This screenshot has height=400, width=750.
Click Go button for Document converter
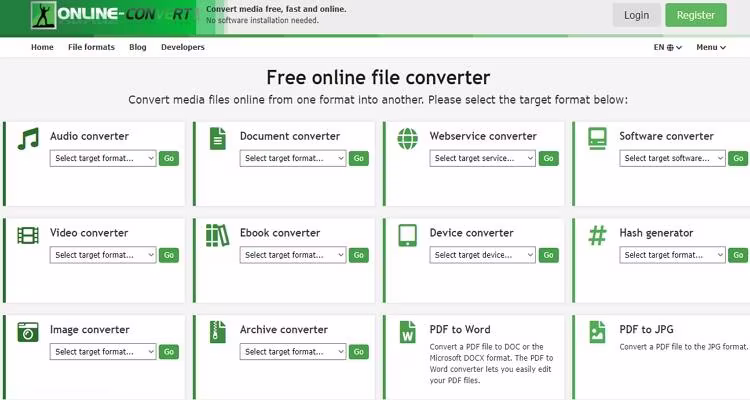pos(359,158)
